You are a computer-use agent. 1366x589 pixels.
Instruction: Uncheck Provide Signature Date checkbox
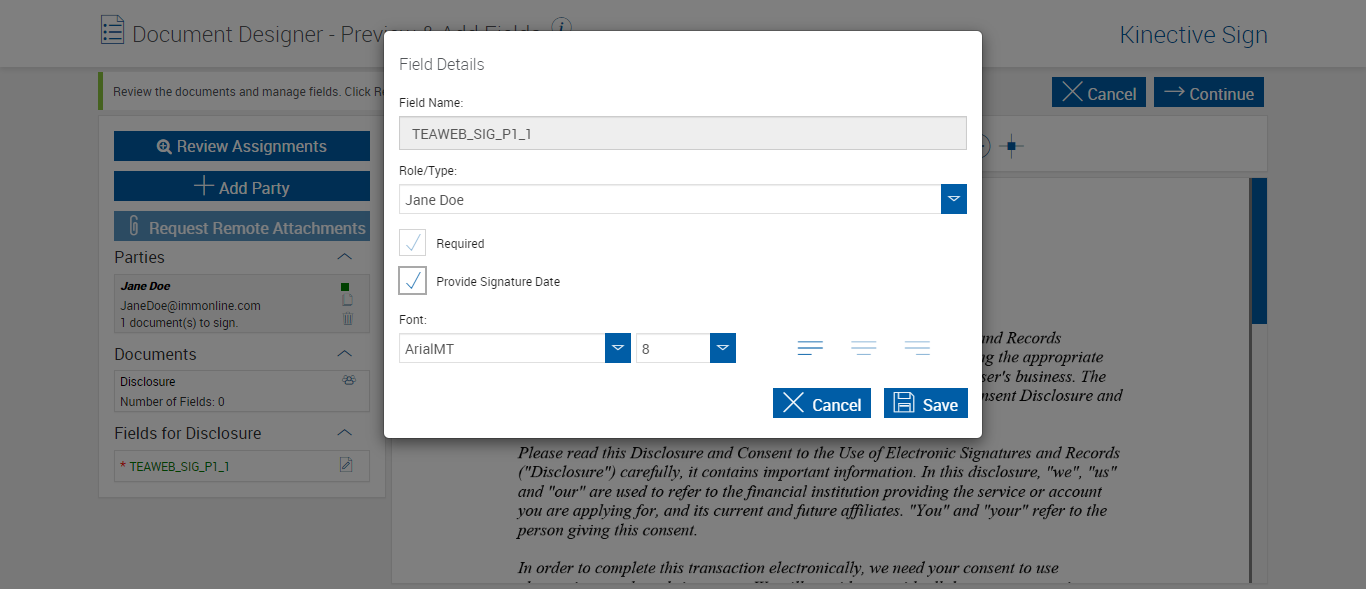click(x=413, y=281)
